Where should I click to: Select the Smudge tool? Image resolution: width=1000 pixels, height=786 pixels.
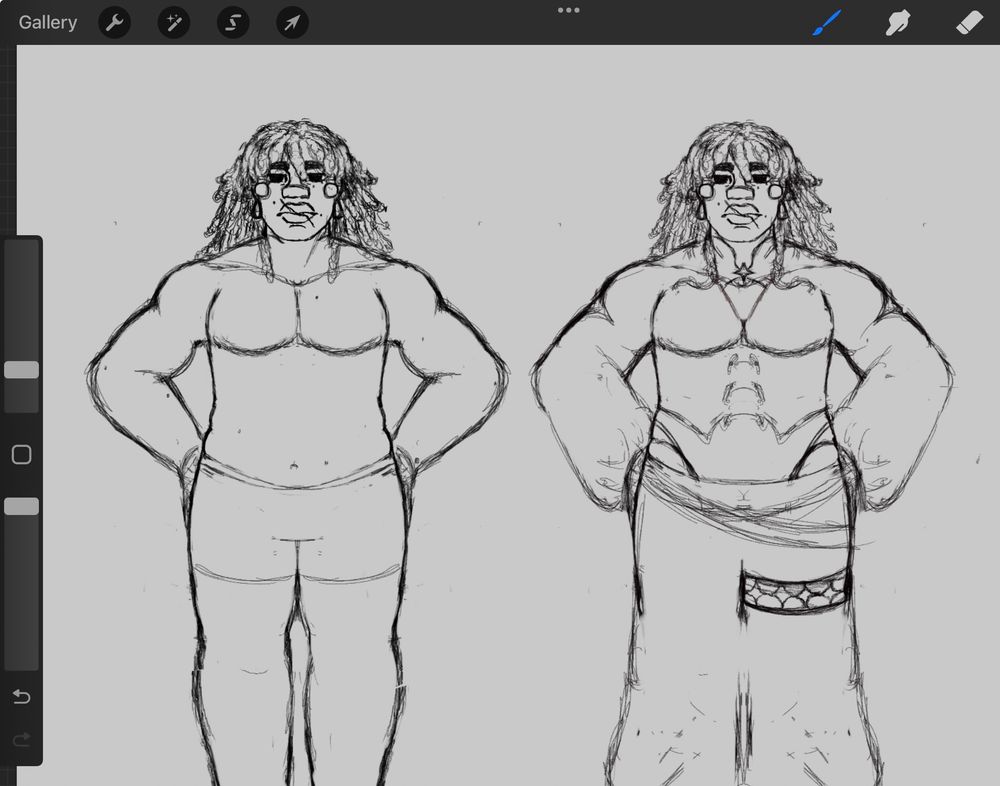(896, 22)
